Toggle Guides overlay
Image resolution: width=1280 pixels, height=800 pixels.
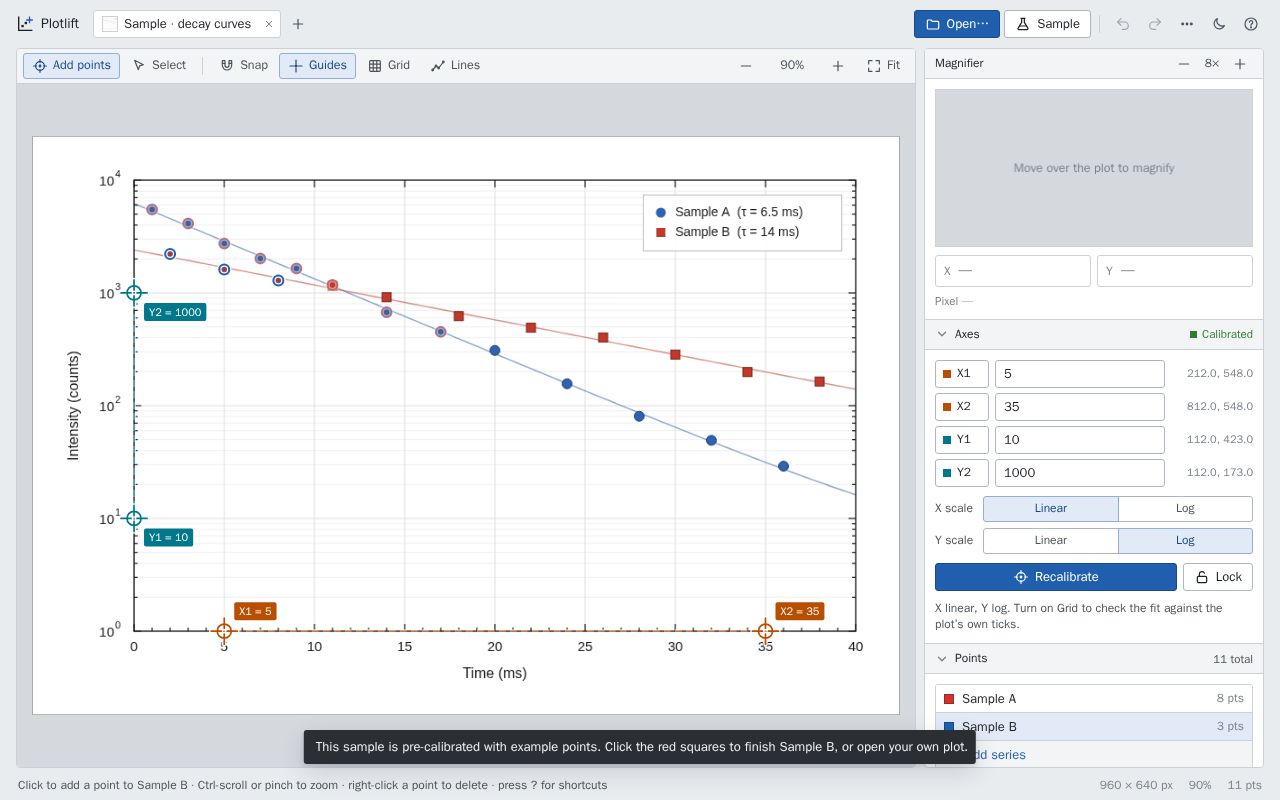point(317,66)
